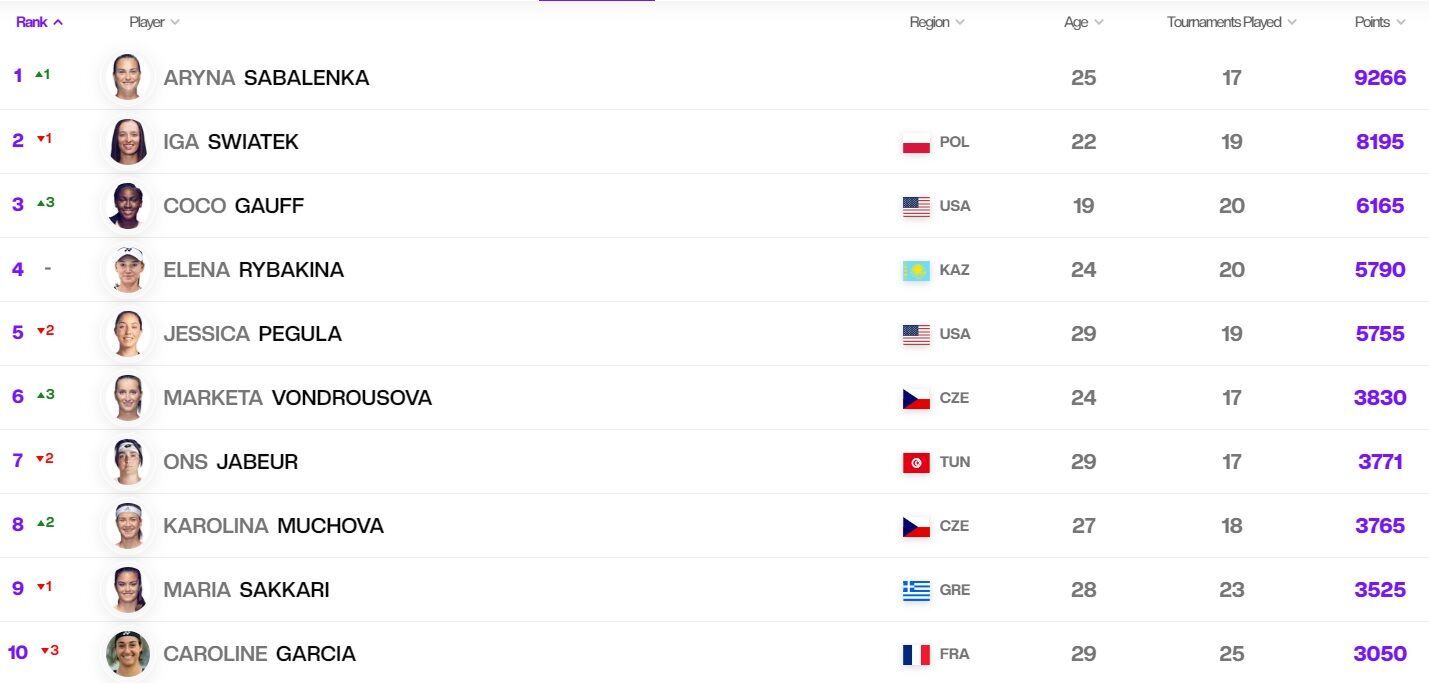This screenshot has width=1429, height=683.
Task: Click the Poland flag icon
Action: (x=916, y=142)
